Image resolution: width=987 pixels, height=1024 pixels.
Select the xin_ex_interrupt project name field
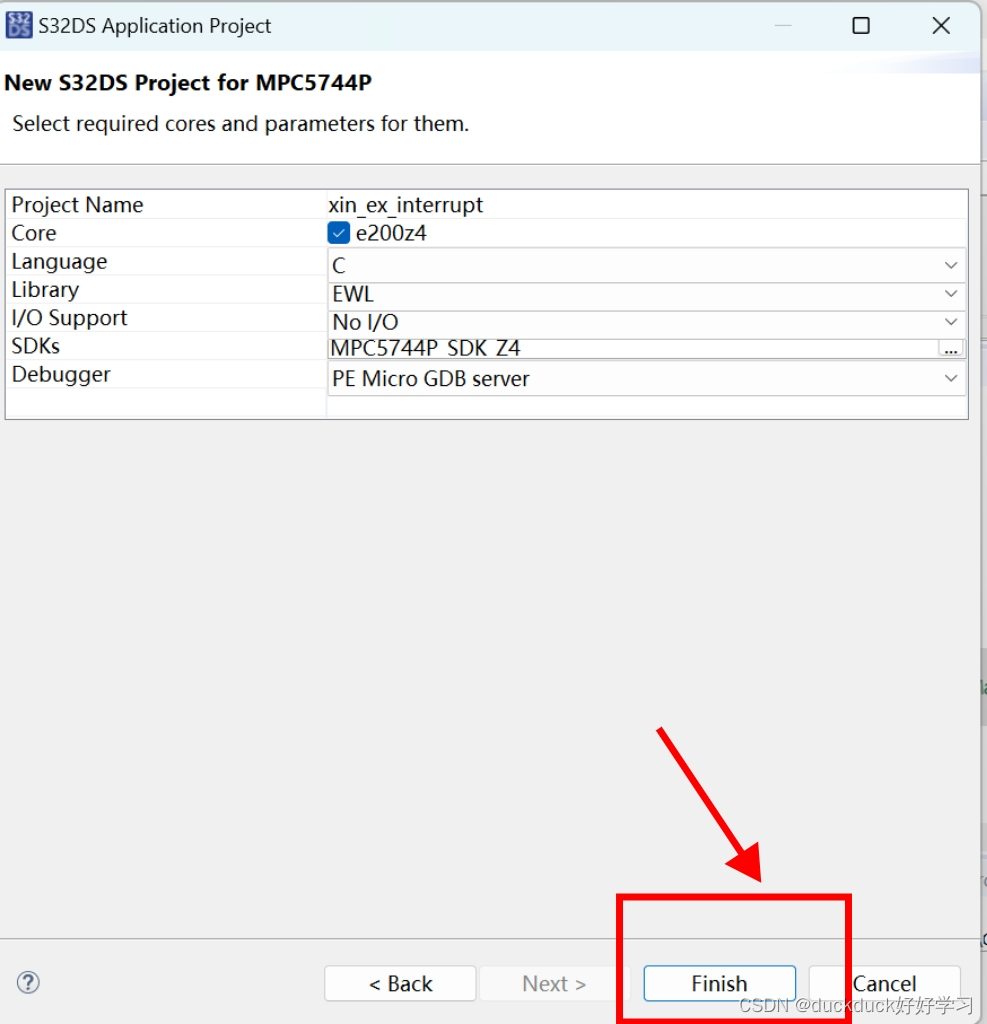coord(646,204)
